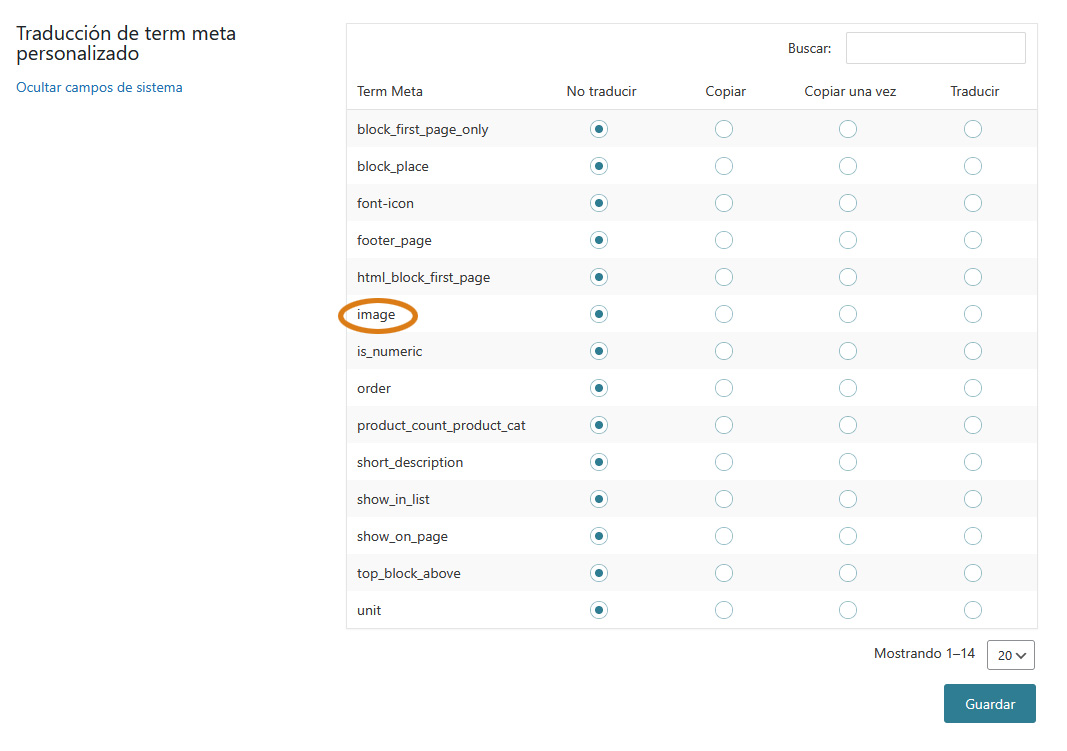Click Ocultar campos de sistema link
The image size is (1067, 751).
99,87
